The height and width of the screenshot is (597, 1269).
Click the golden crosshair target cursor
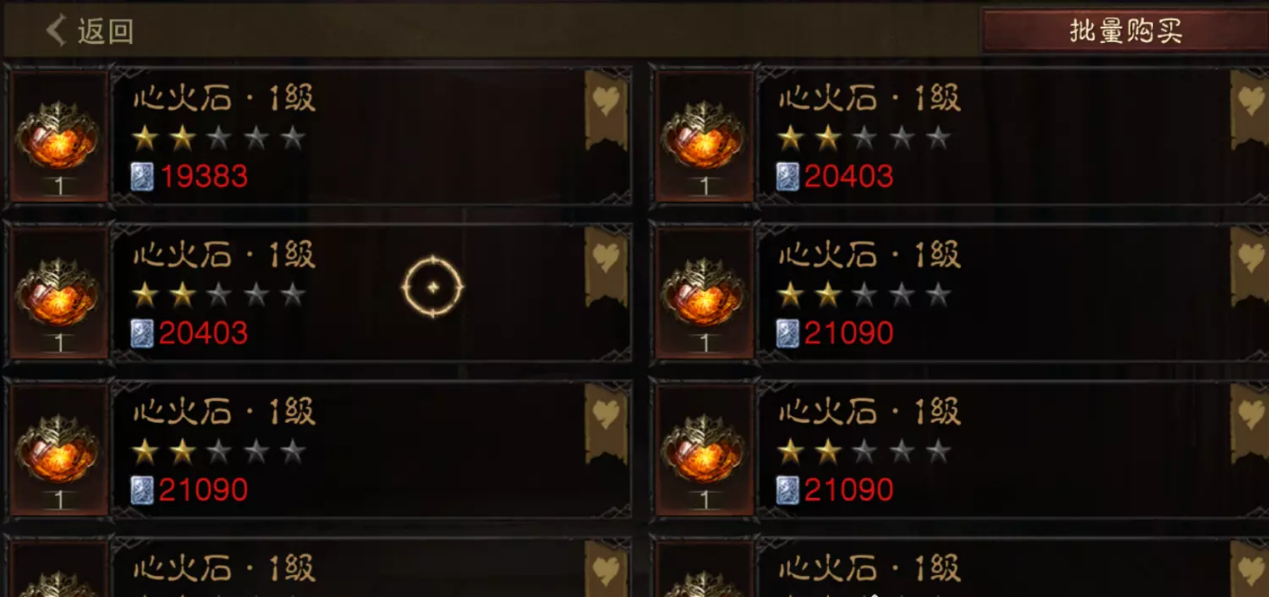[433, 287]
